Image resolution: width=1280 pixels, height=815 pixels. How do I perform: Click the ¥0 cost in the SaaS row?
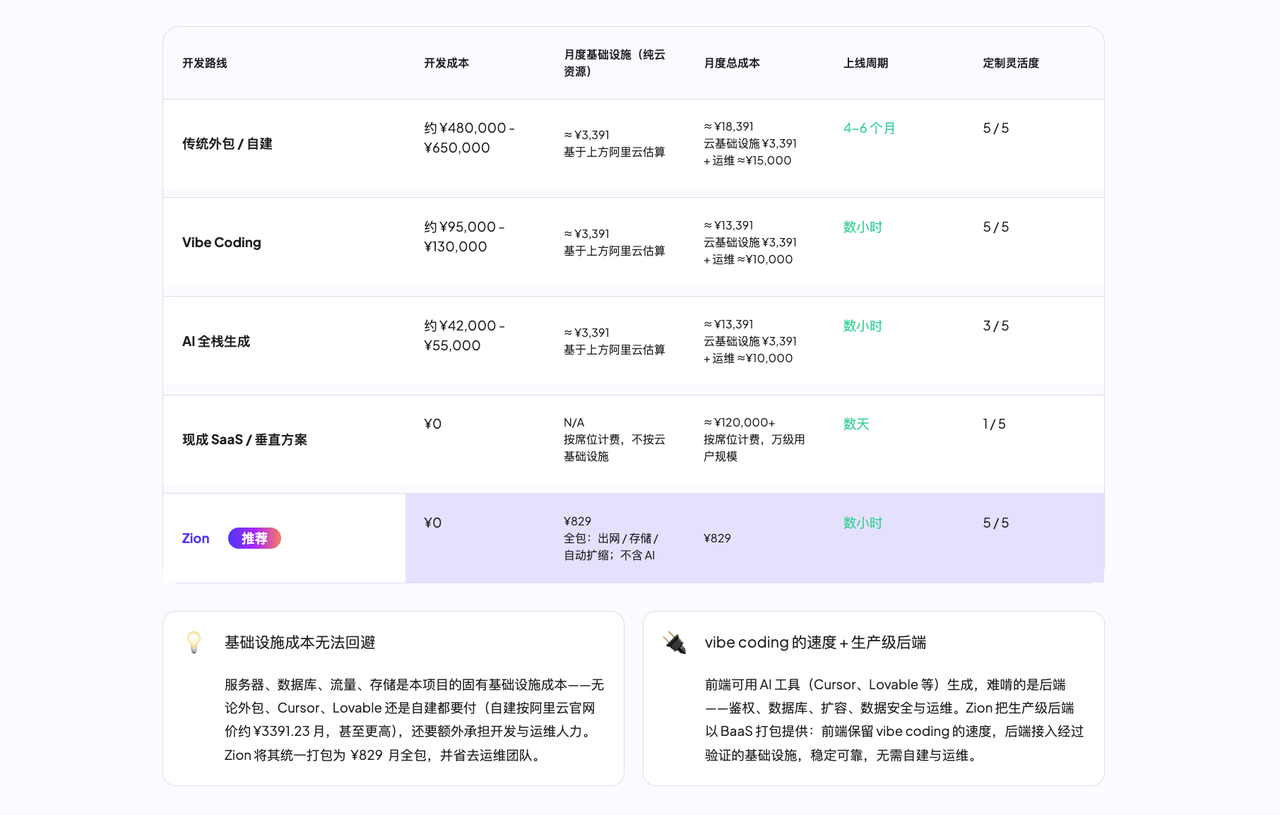[x=433, y=424]
